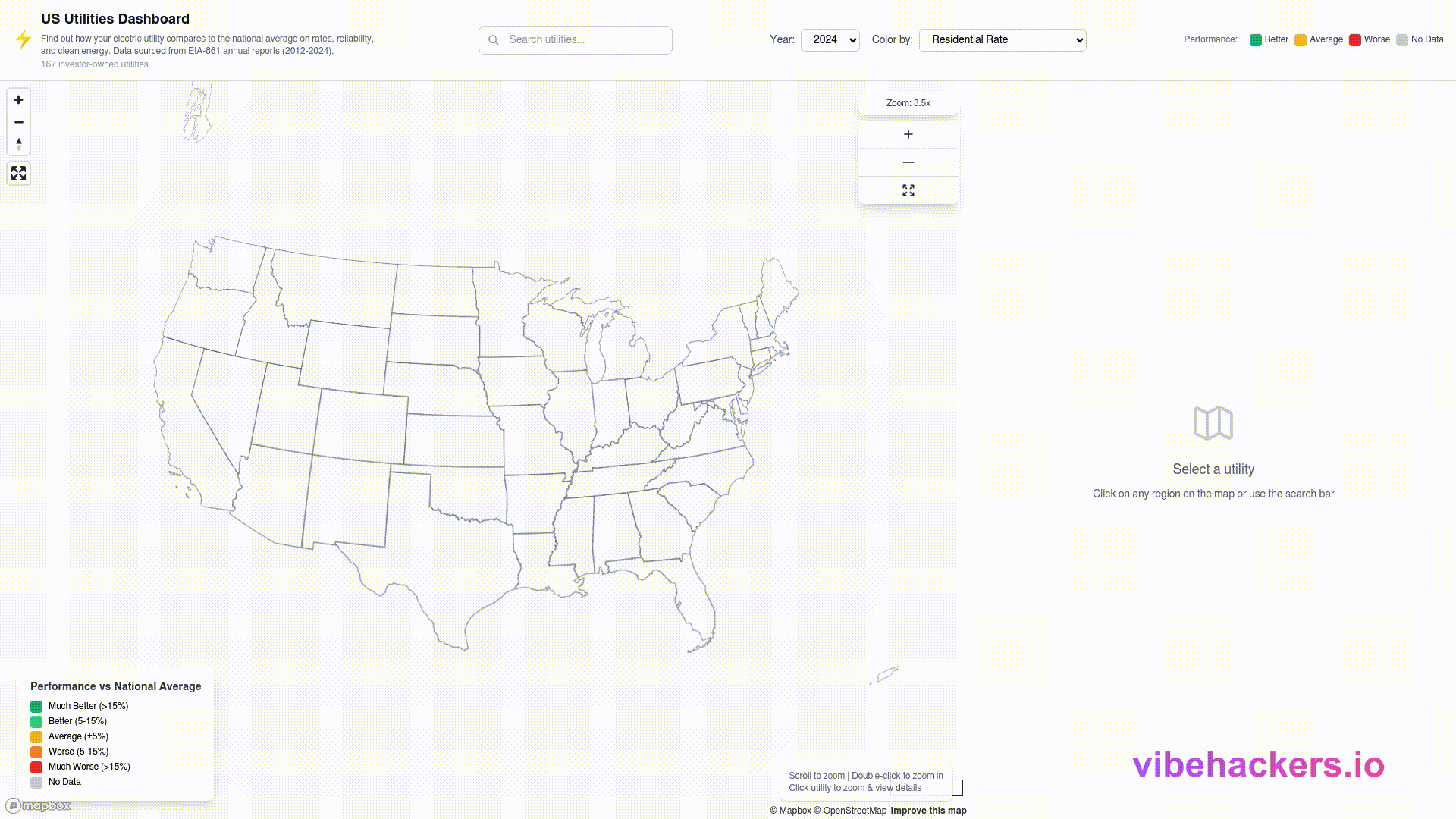The height and width of the screenshot is (819, 1456).
Task: Click the Mapbox zoom in plus button
Action: tap(19, 100)
